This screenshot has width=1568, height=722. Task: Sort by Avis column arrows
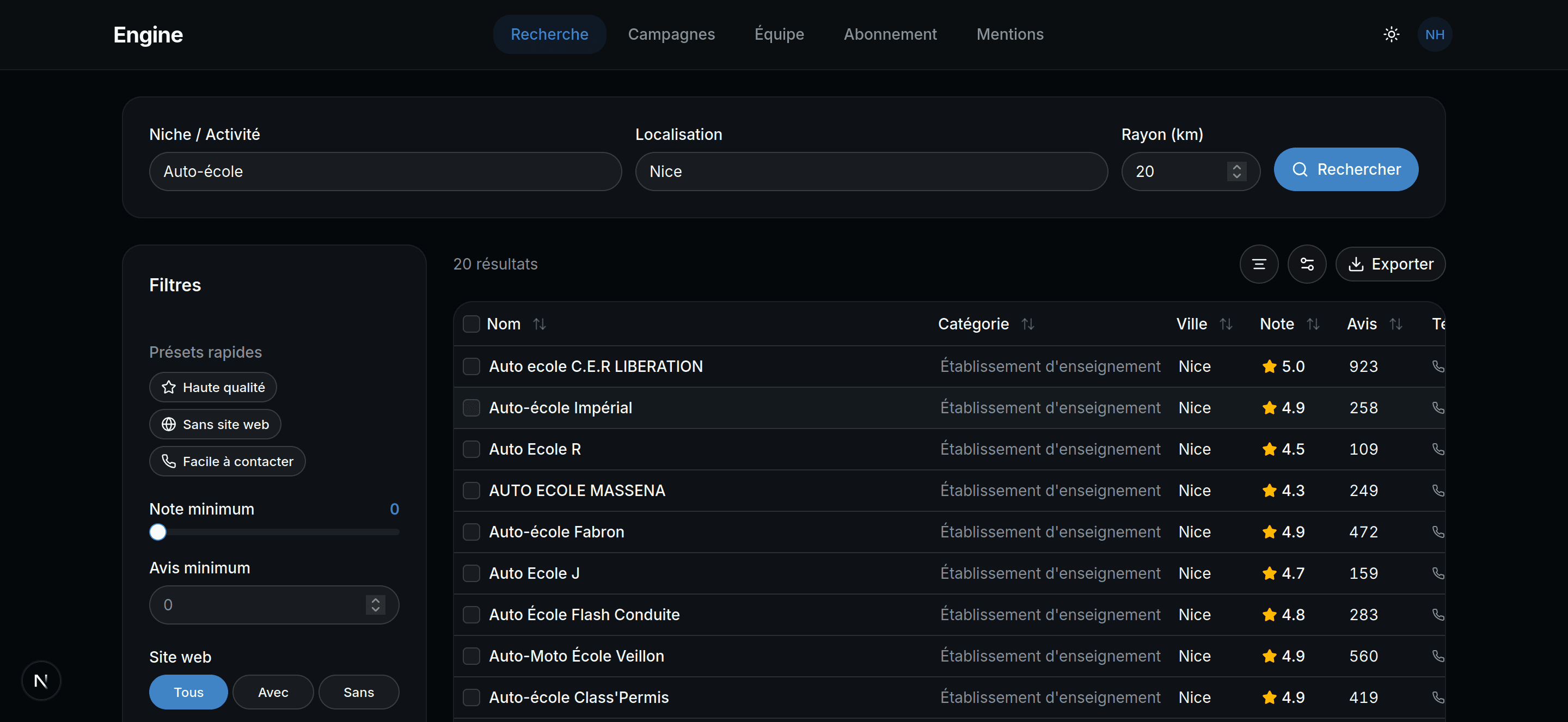coord(1396,324)
